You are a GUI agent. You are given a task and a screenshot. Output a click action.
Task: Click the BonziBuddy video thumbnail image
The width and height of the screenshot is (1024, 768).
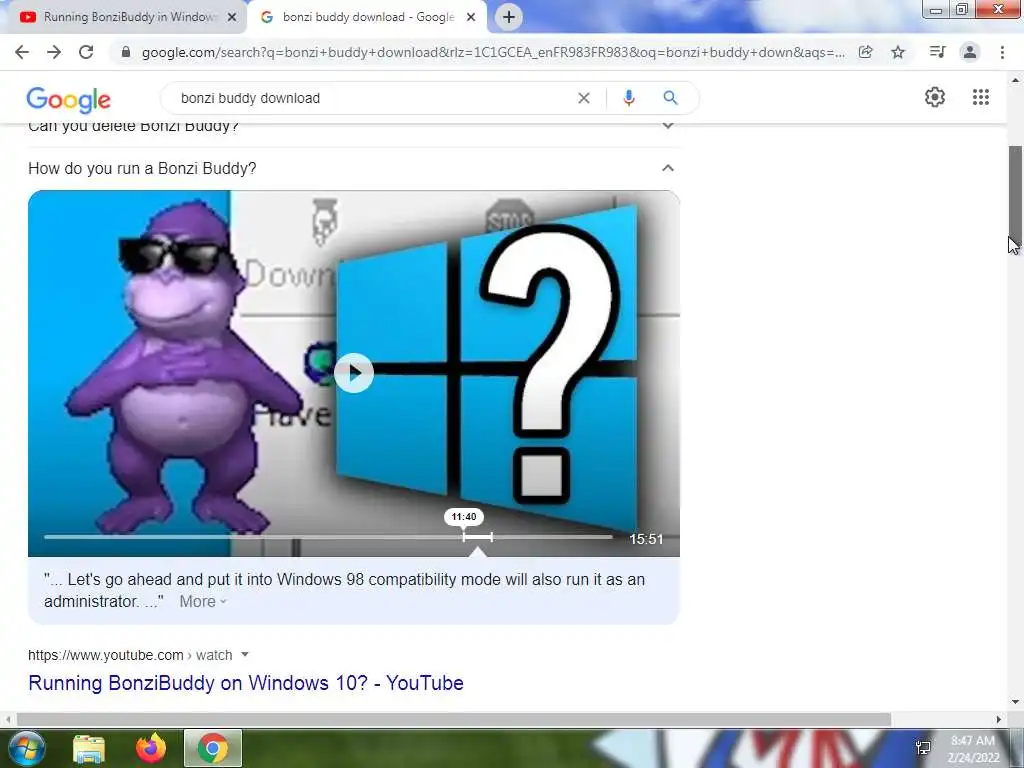point(353,374)
